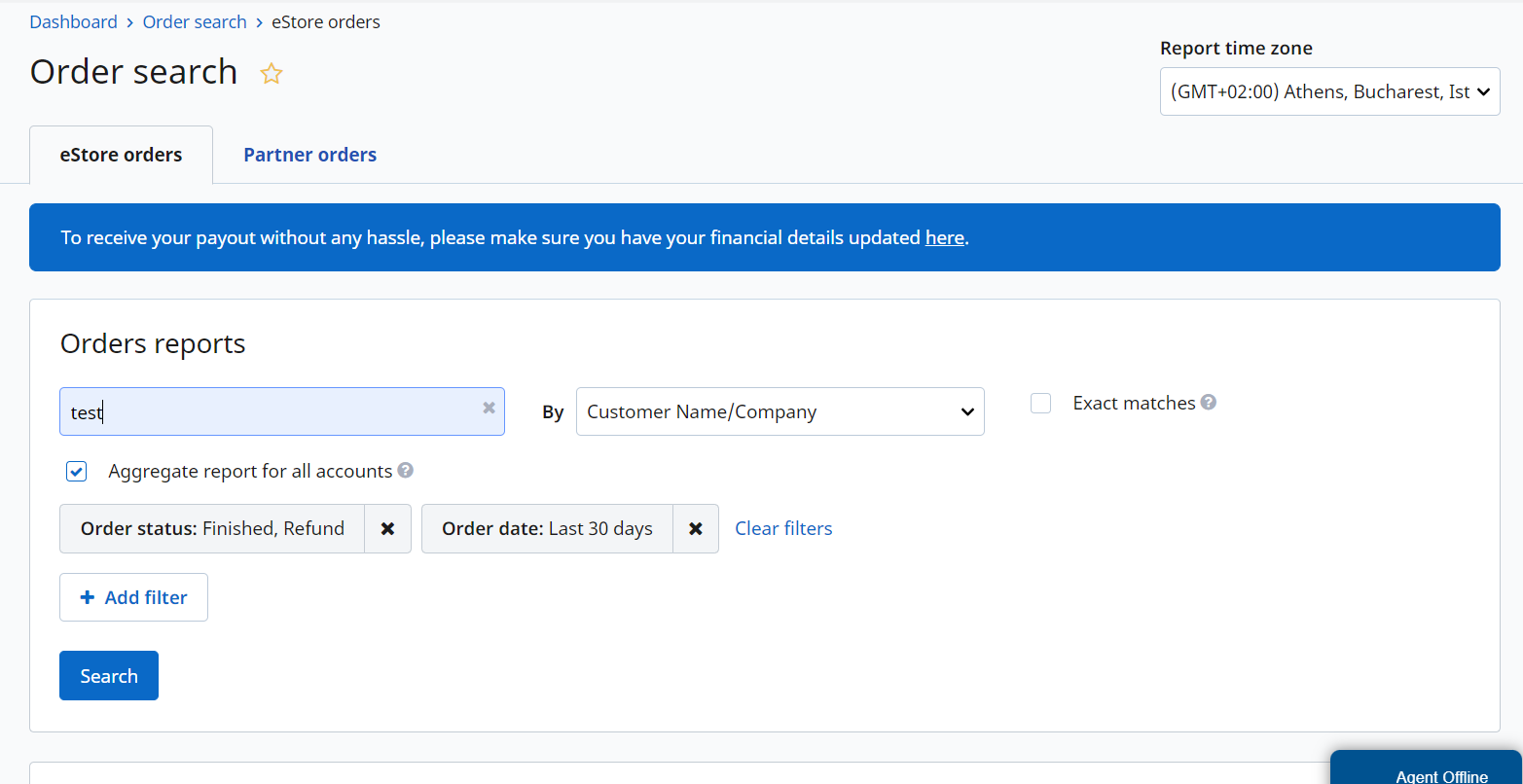This screenshot has height=784, width=1523.
Task: Remove the Order status Finished, Refund filter
Action: 387,528
